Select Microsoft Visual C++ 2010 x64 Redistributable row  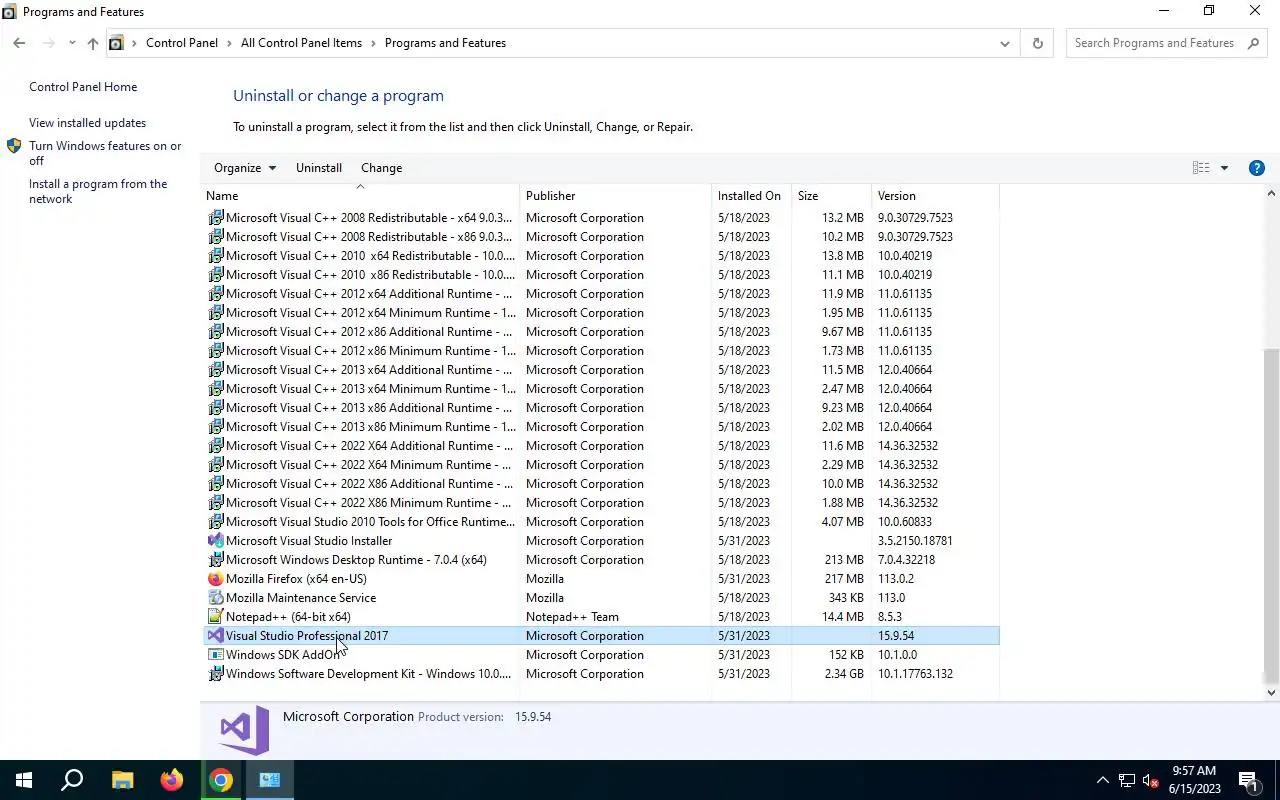[x=601, y=256]
